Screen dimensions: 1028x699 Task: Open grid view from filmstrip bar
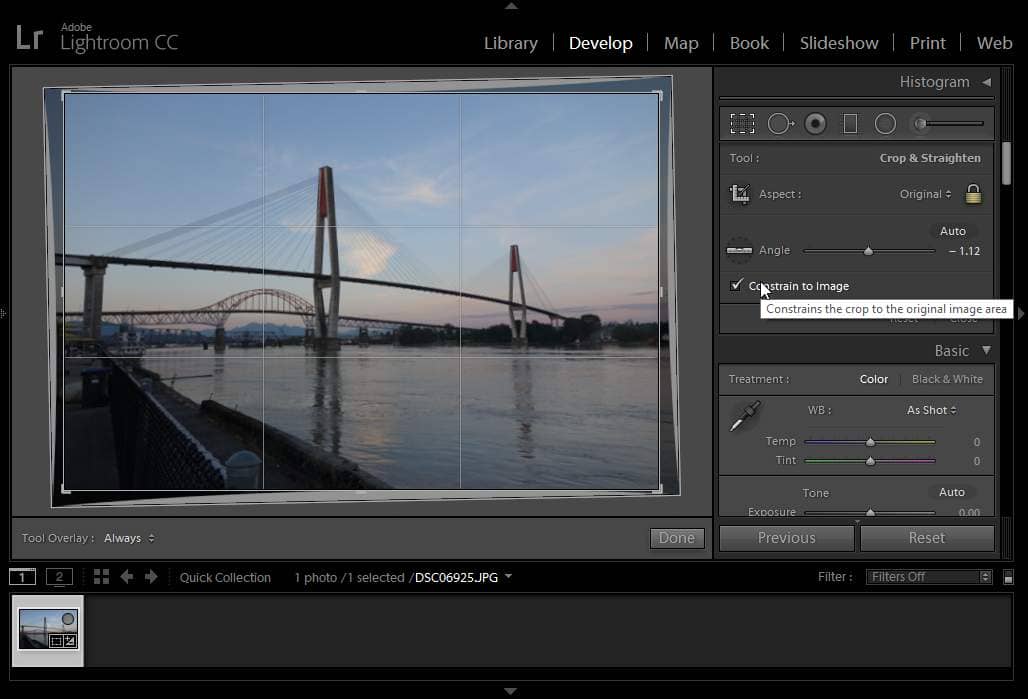[x=101, y=577]
